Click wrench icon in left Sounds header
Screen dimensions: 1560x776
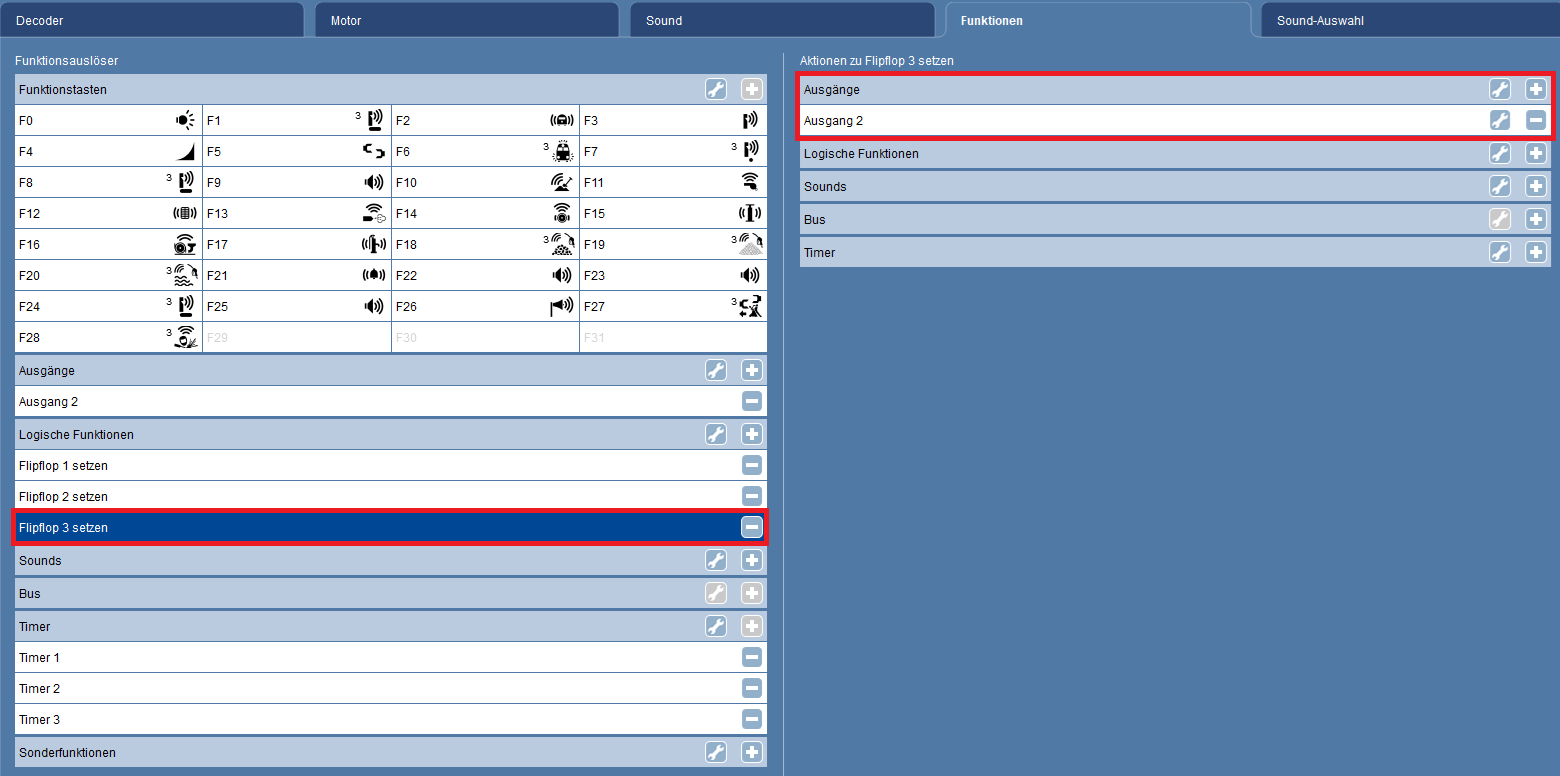716,560
